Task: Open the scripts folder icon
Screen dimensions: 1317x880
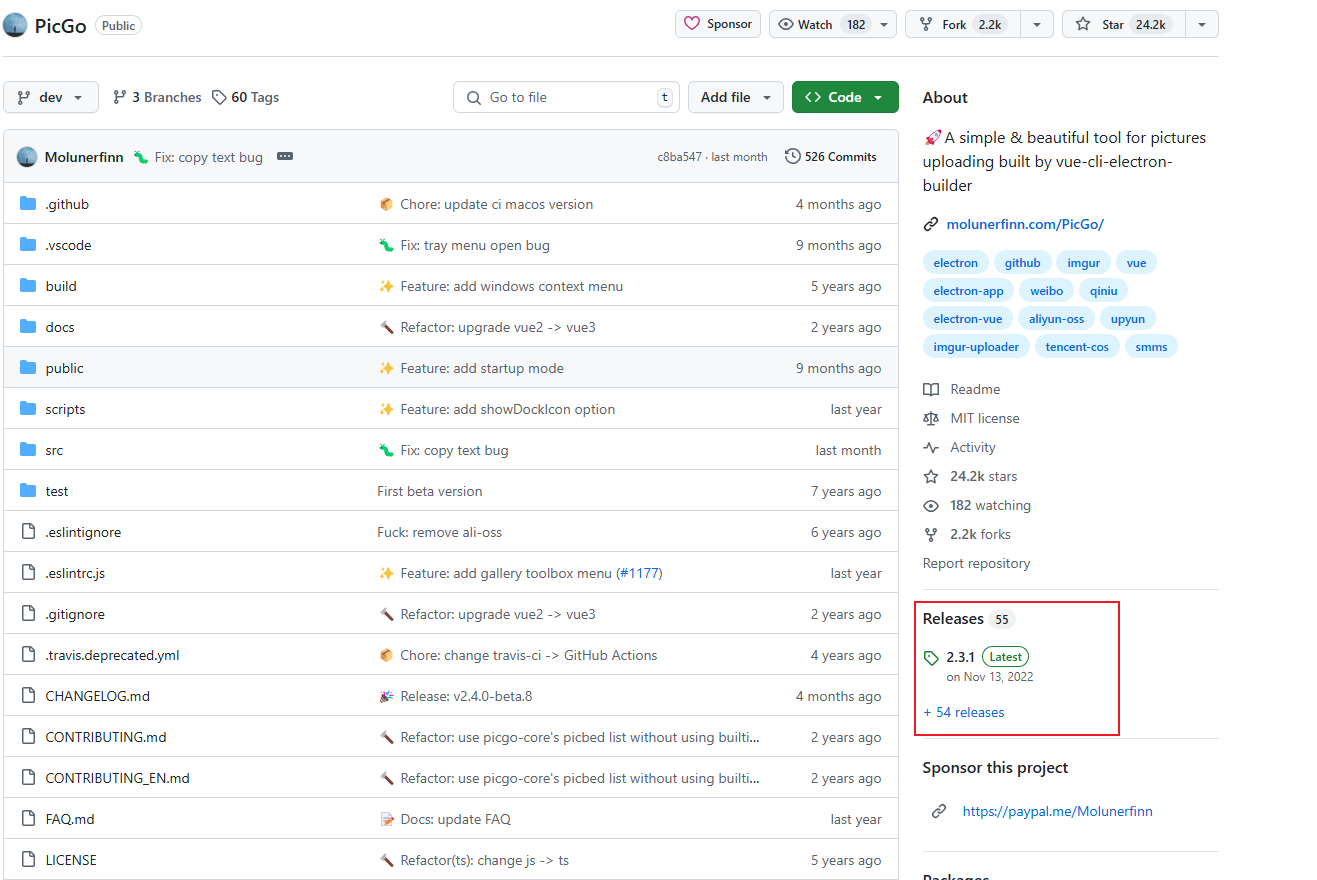Action: click(28, 409)
